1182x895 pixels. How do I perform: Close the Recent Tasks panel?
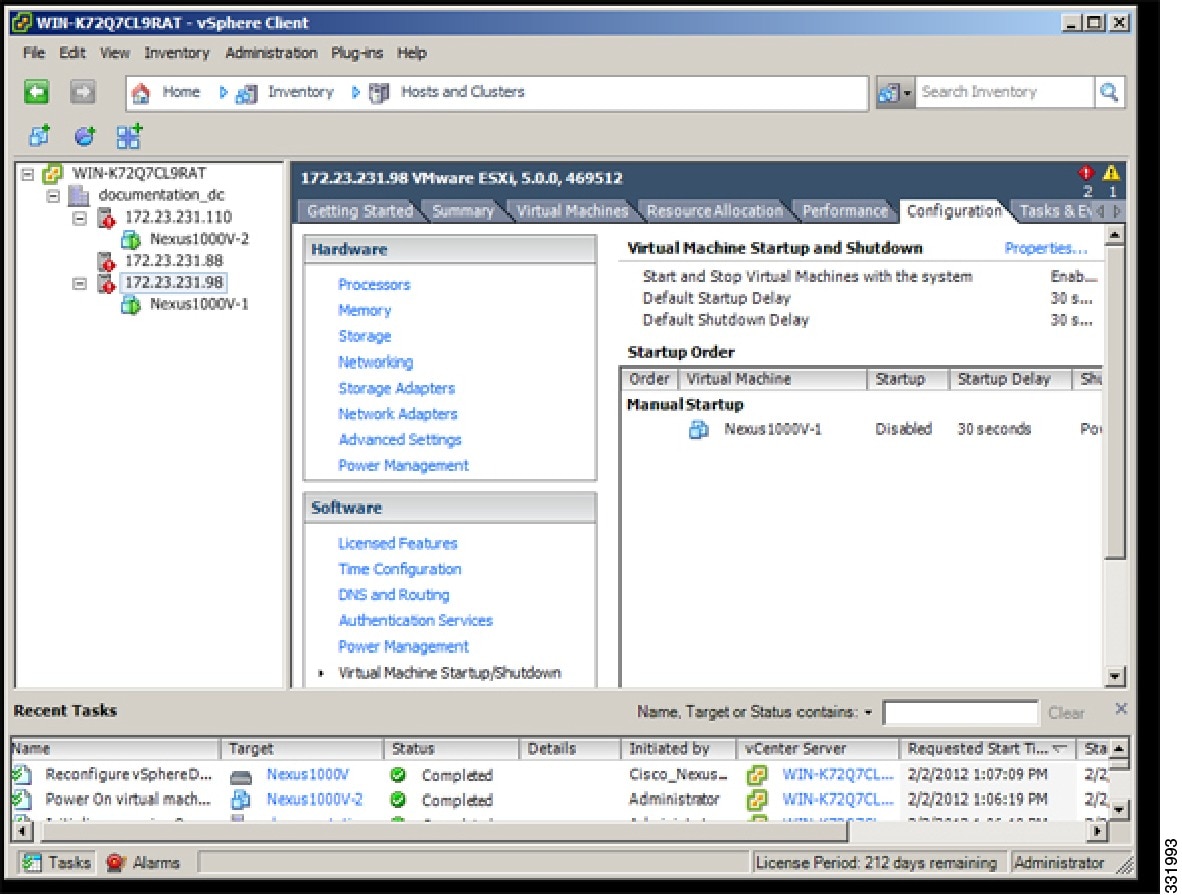pos(1121,709)
